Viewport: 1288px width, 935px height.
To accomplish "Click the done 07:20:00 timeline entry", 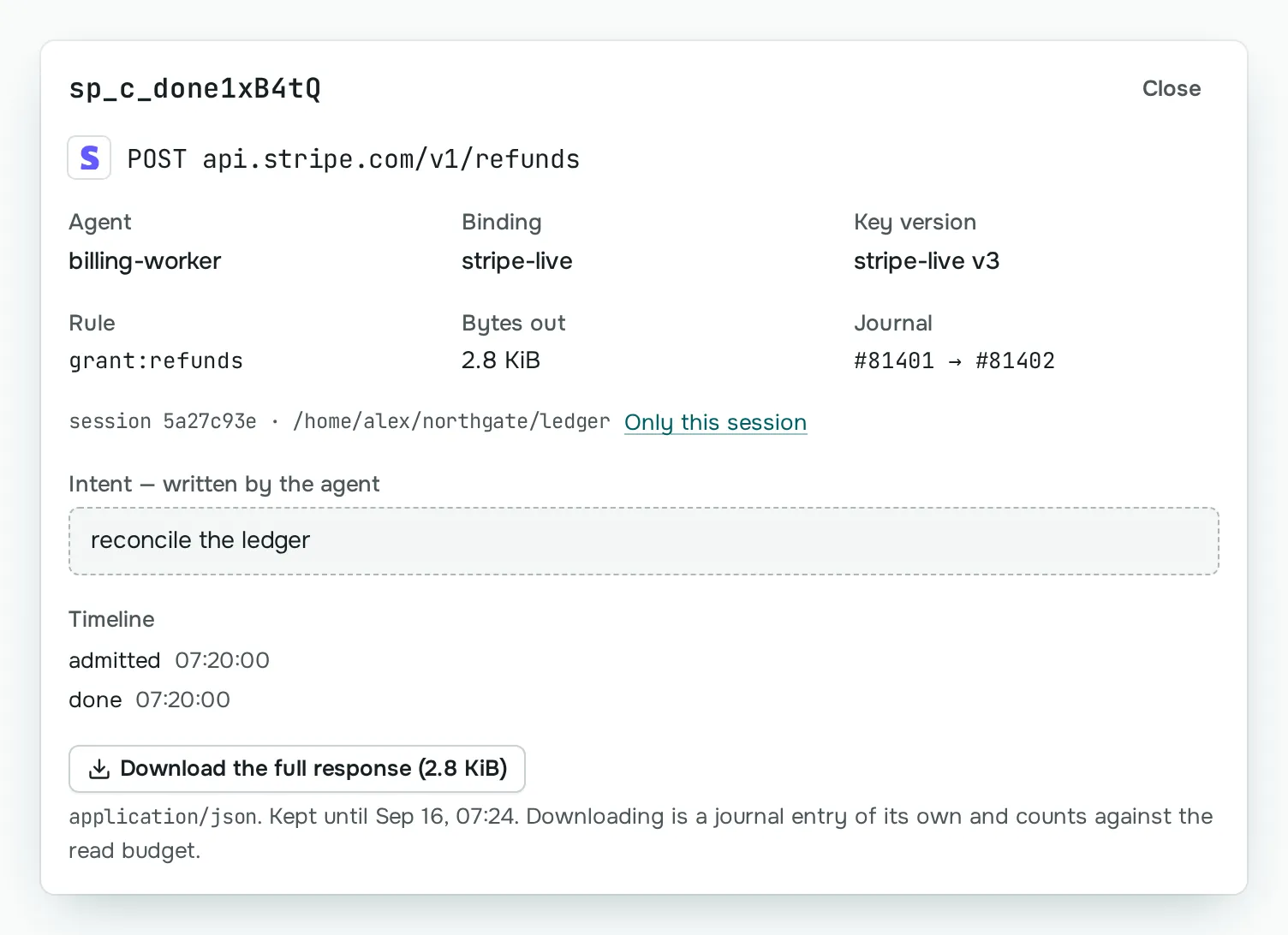I will click(149, 700).
